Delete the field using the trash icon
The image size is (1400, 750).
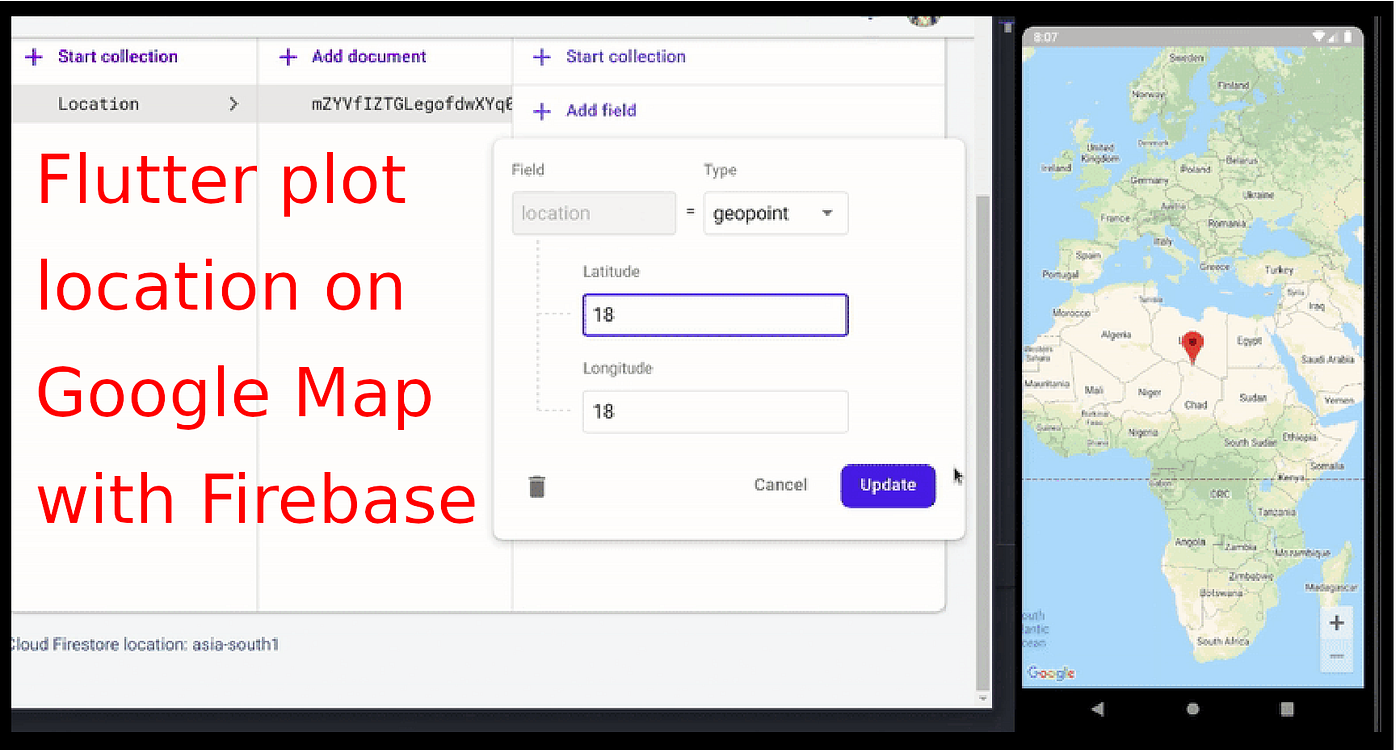pyautogui.click(x=537, y=486)
